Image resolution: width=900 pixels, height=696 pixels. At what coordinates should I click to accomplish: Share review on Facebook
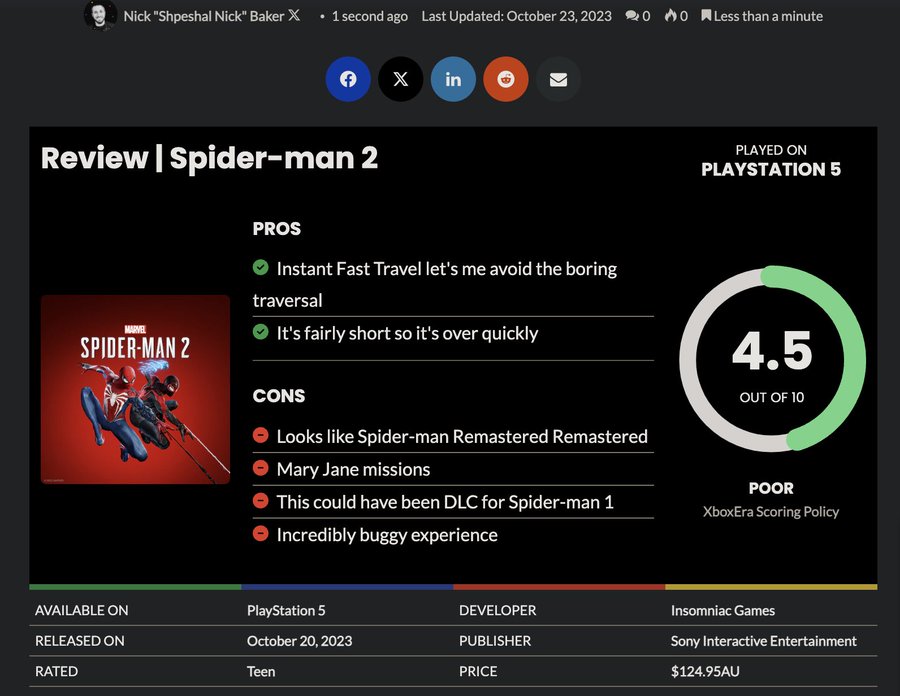click(348, 79)
